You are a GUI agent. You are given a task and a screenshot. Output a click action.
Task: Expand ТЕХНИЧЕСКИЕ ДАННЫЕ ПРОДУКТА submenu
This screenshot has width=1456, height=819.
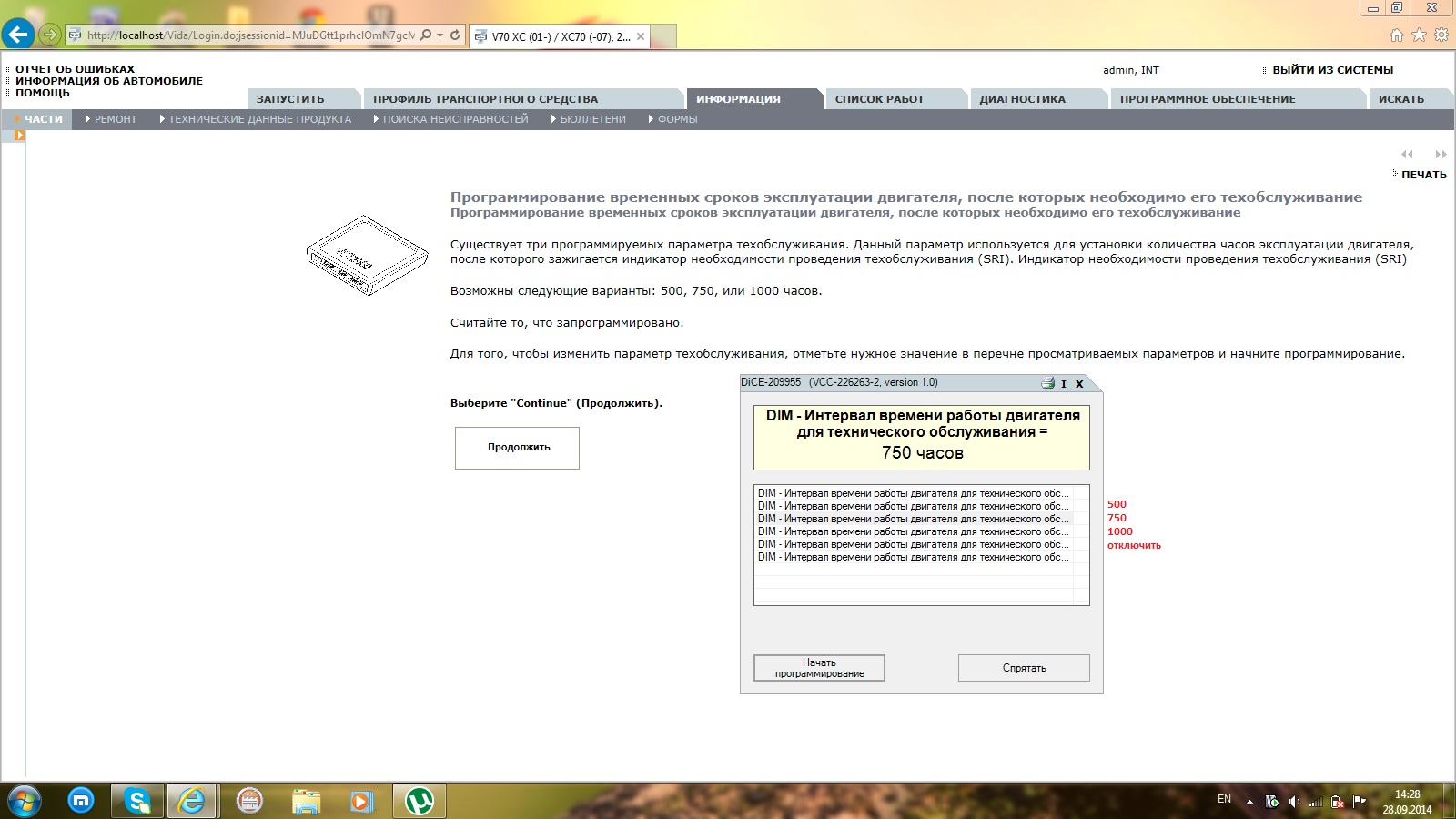(x=255, y=119)
